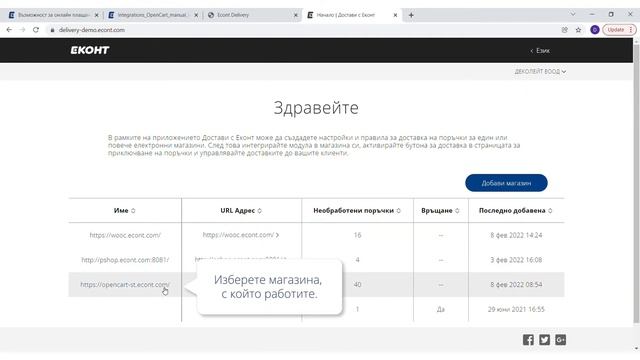Screen dimensions: 640x360
Task: Select the https://opencart-st.econt.com/ store
Action: click(125, 284)
